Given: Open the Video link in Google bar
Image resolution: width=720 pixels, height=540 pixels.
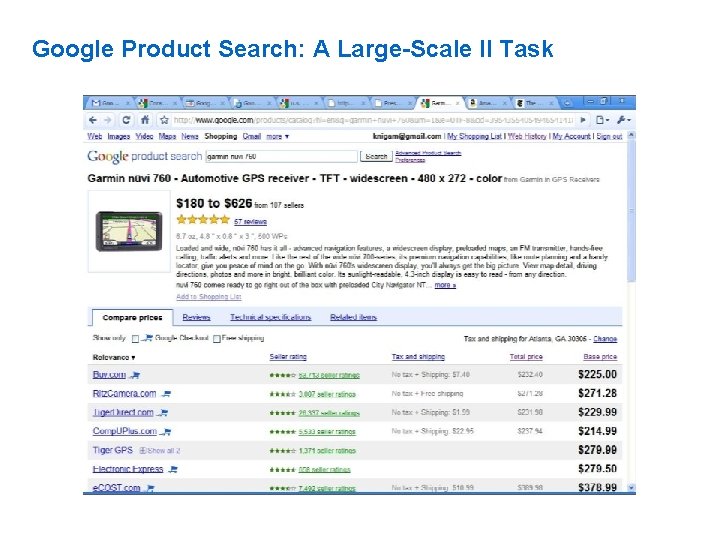Looking at the screenshot, I should [144, 136].
